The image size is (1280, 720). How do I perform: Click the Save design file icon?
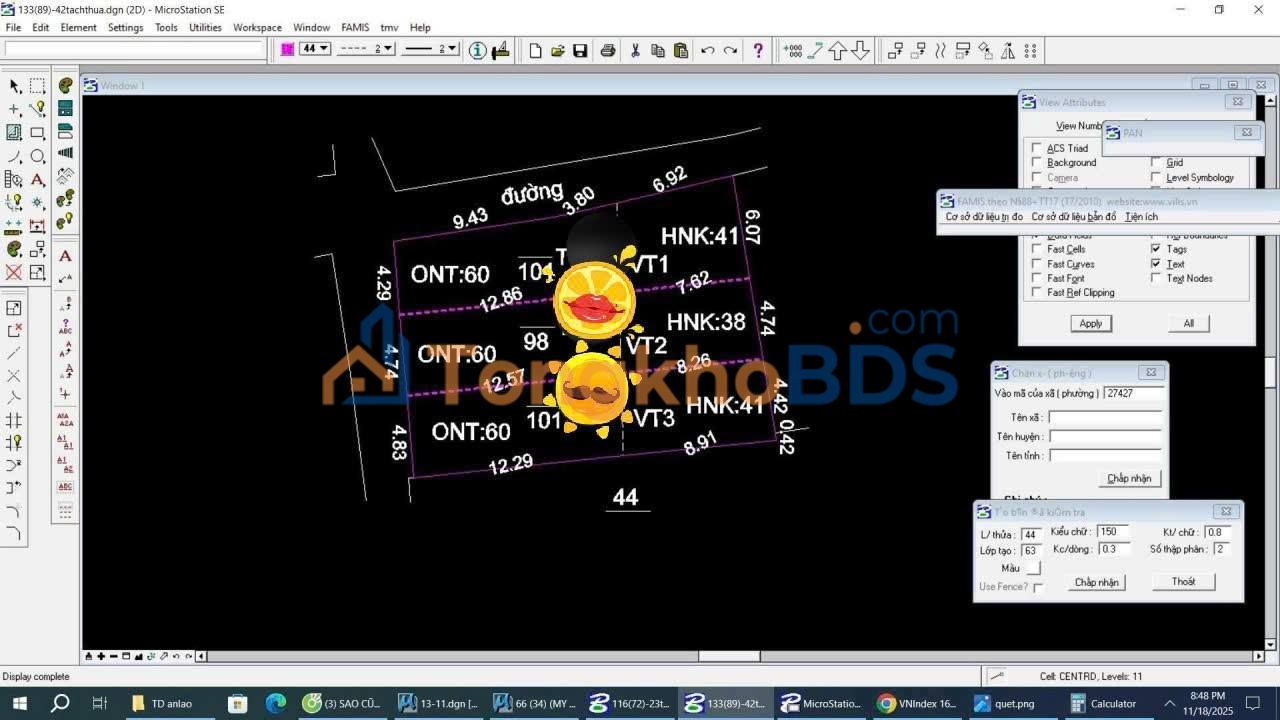[x=580, y=50]
